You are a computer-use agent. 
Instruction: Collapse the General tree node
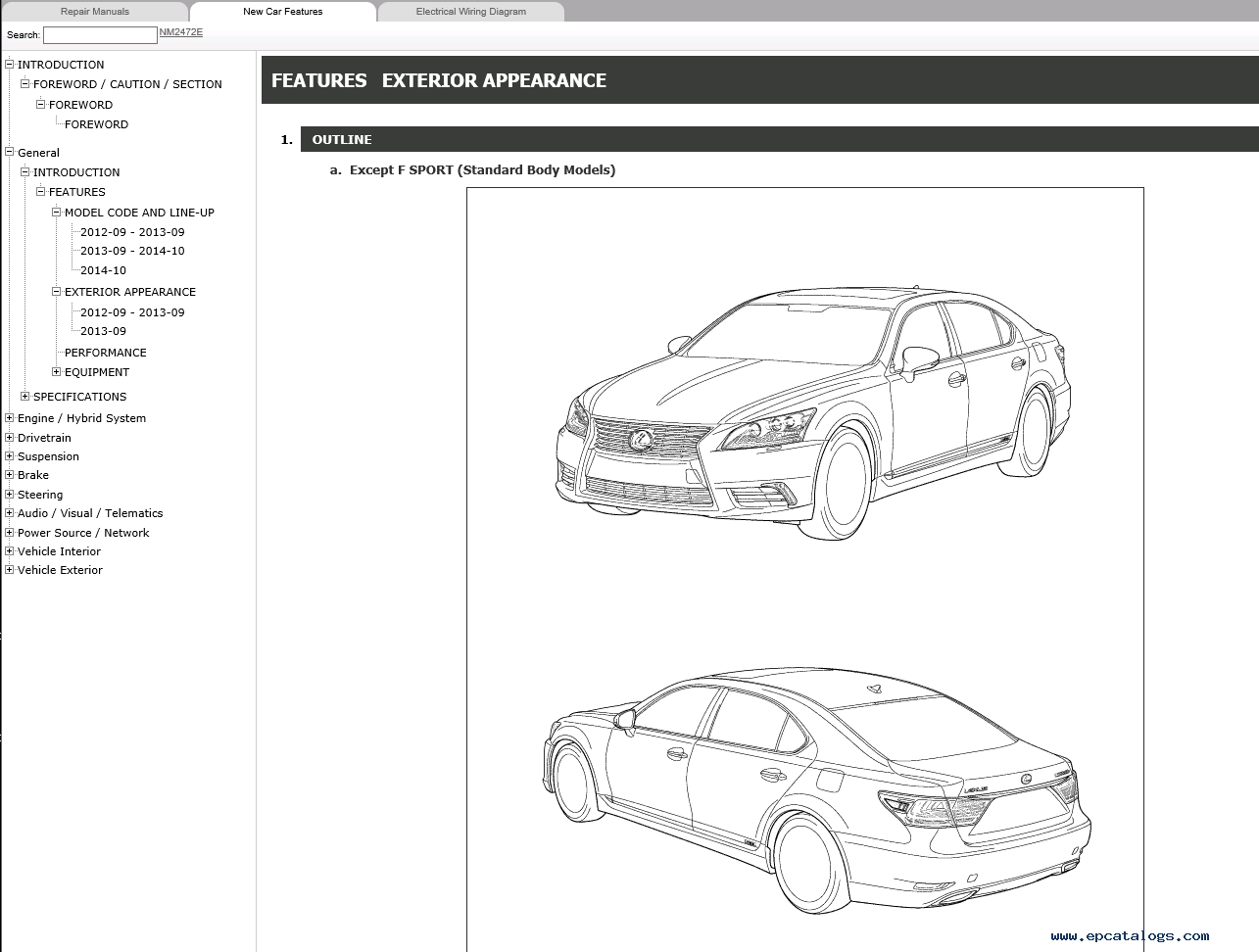coord(10,152)
